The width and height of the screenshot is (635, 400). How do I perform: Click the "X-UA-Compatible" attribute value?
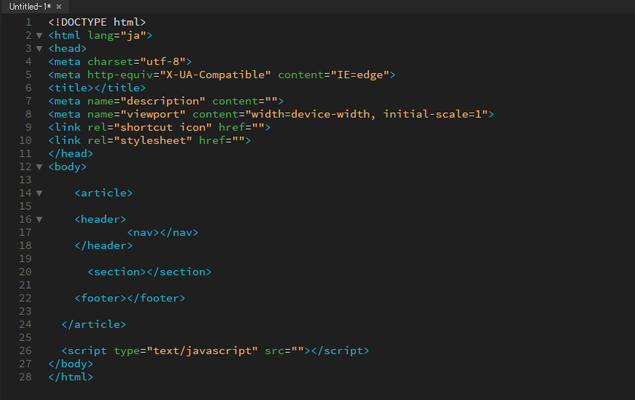click(x=220, y=75)
